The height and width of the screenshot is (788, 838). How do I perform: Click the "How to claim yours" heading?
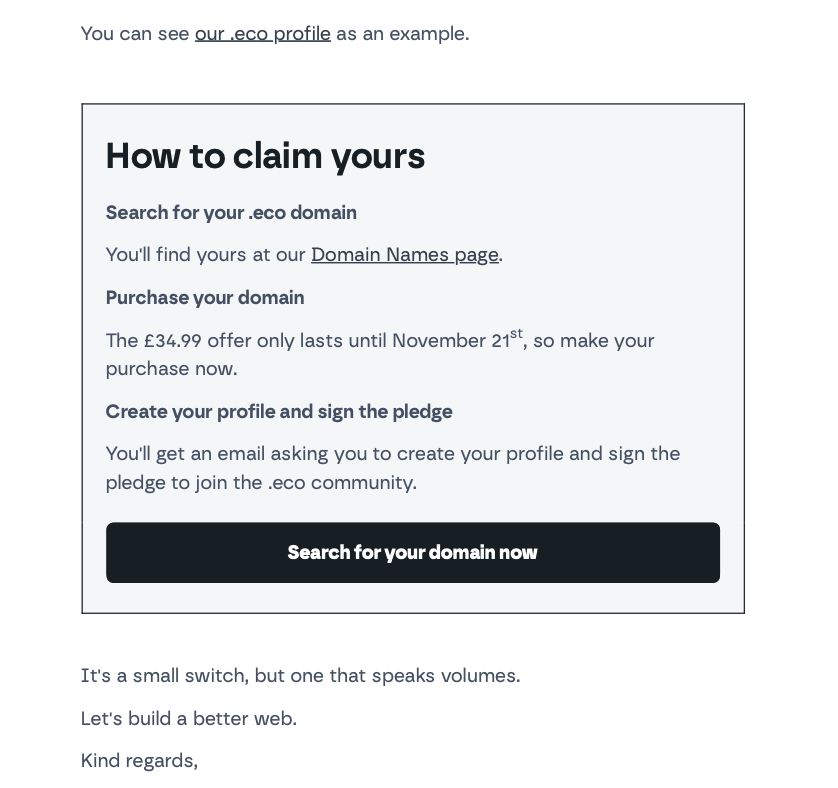click(x=265, y=156)
